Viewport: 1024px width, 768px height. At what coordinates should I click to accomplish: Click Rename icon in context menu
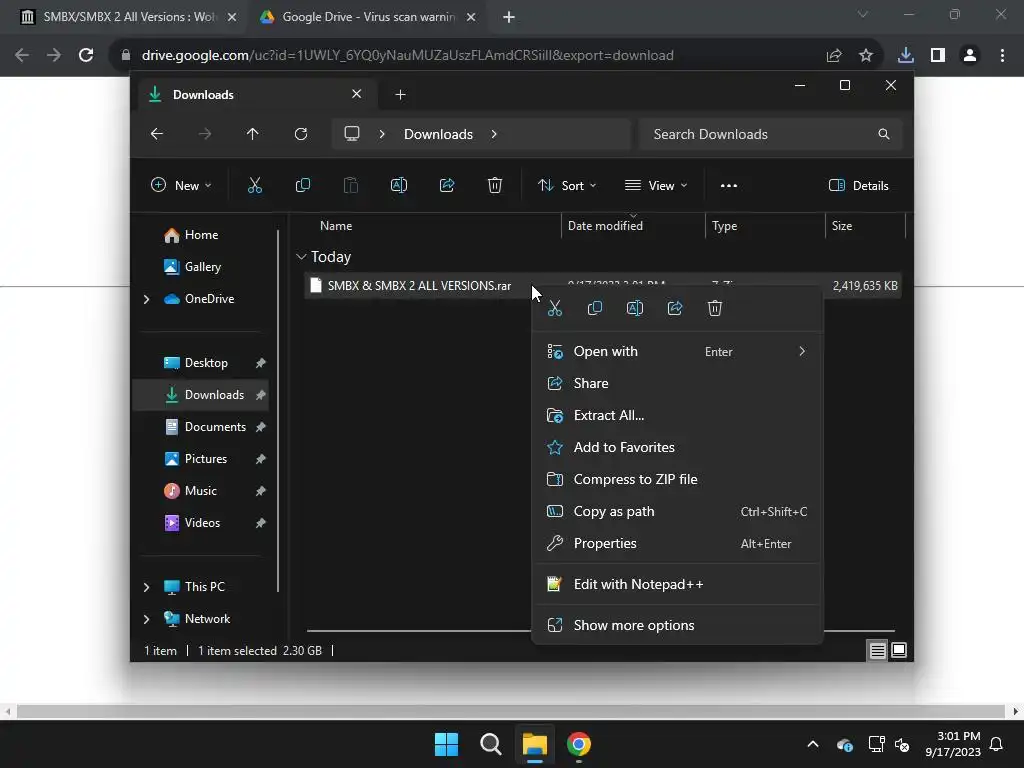635,308
